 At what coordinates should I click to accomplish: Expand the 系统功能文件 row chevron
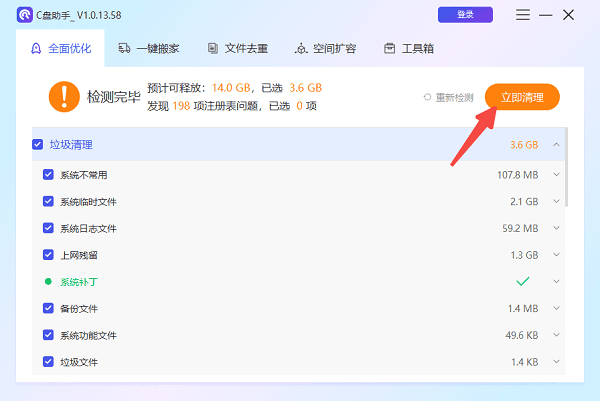pos(556,335)
